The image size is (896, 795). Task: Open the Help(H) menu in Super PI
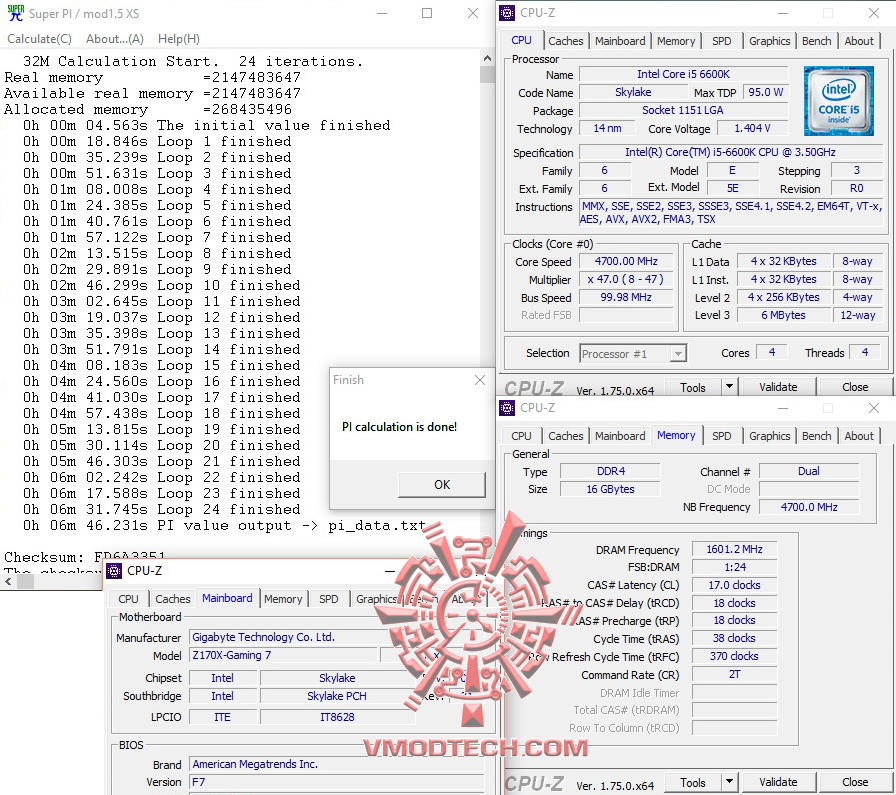179,39
